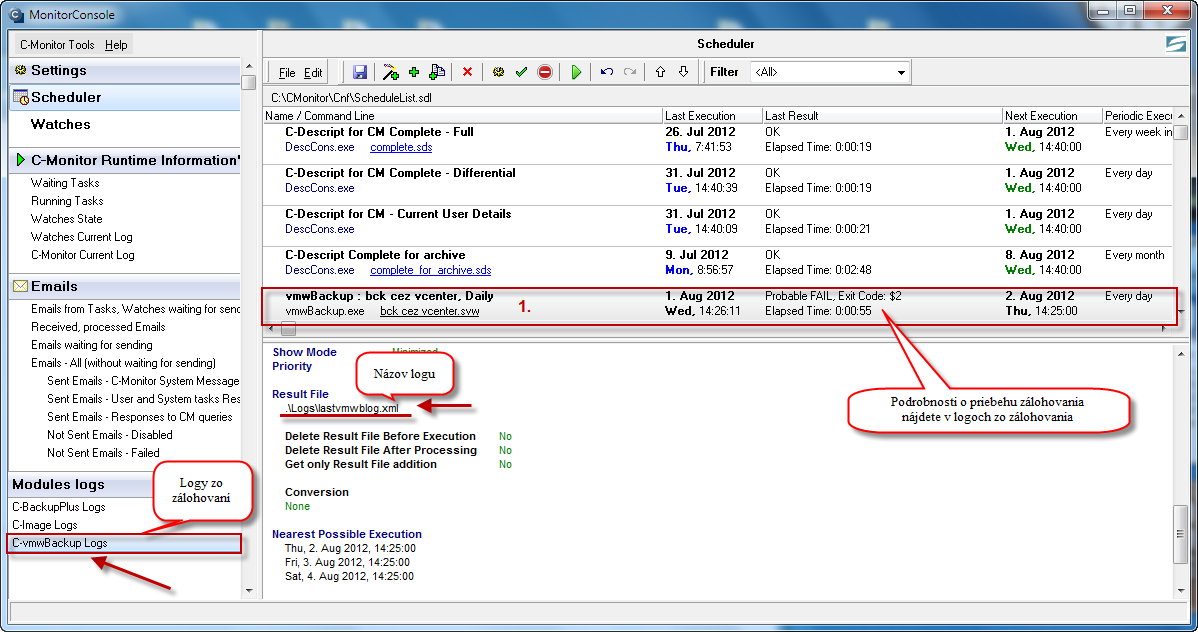
Task: Click the sidebar scrollbar down arrow
Action: click(x=248, y=591)
